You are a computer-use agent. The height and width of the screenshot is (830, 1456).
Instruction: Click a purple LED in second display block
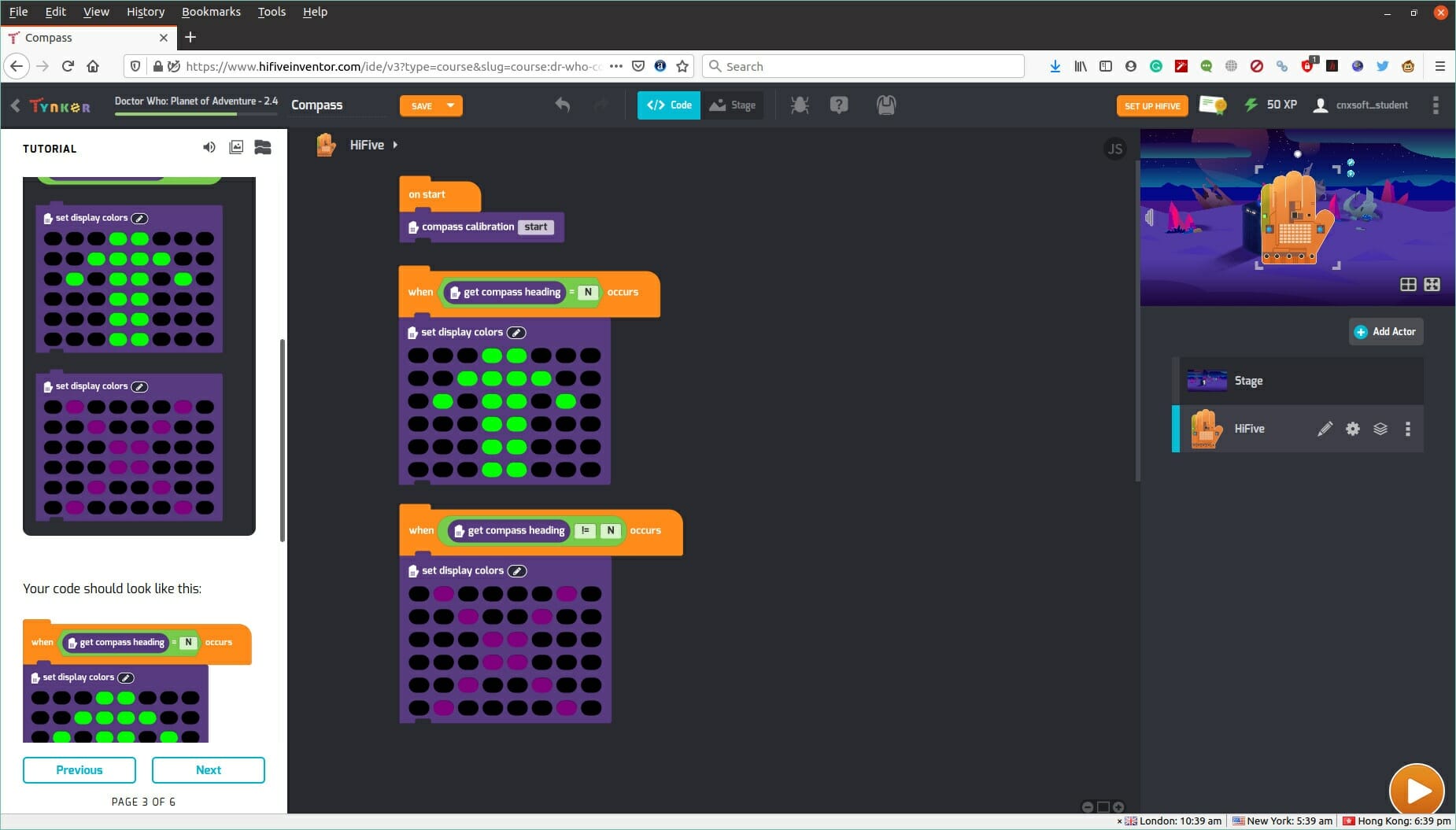[444, 594]
